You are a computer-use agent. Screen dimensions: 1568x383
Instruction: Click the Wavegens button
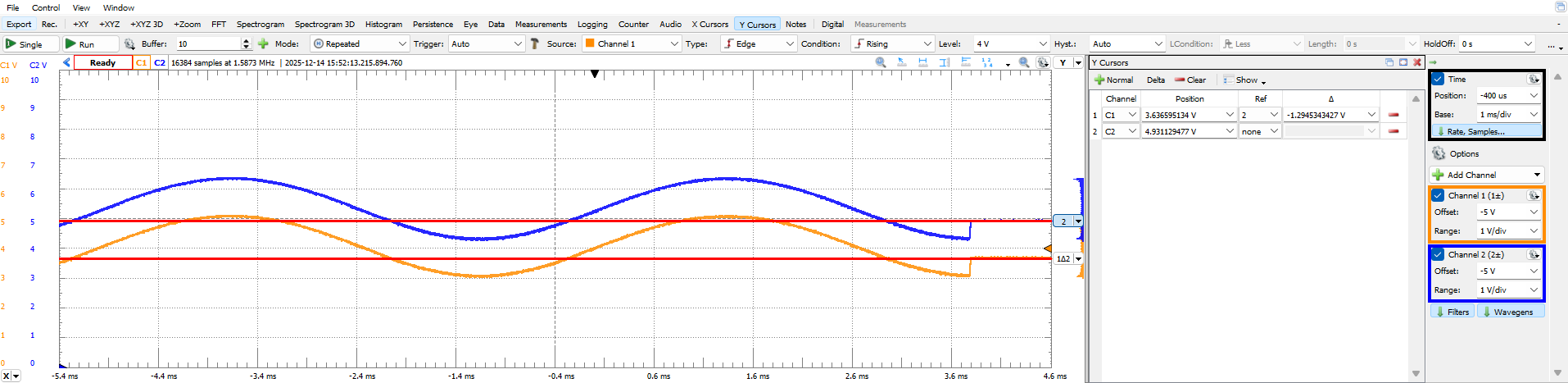click(x=1511, y=312)
